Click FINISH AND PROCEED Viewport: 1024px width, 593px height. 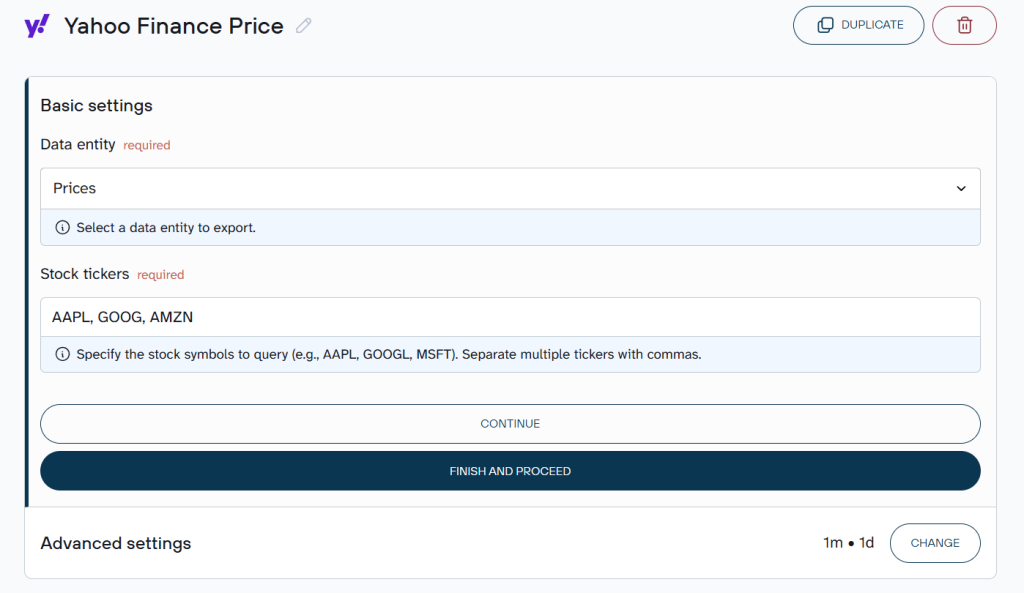pyautogui.click(x=510, y=470)
